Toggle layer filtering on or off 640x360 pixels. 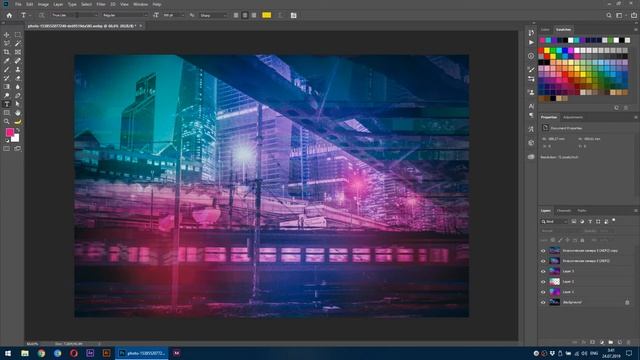pyautogui.click(x=613, y=220)
